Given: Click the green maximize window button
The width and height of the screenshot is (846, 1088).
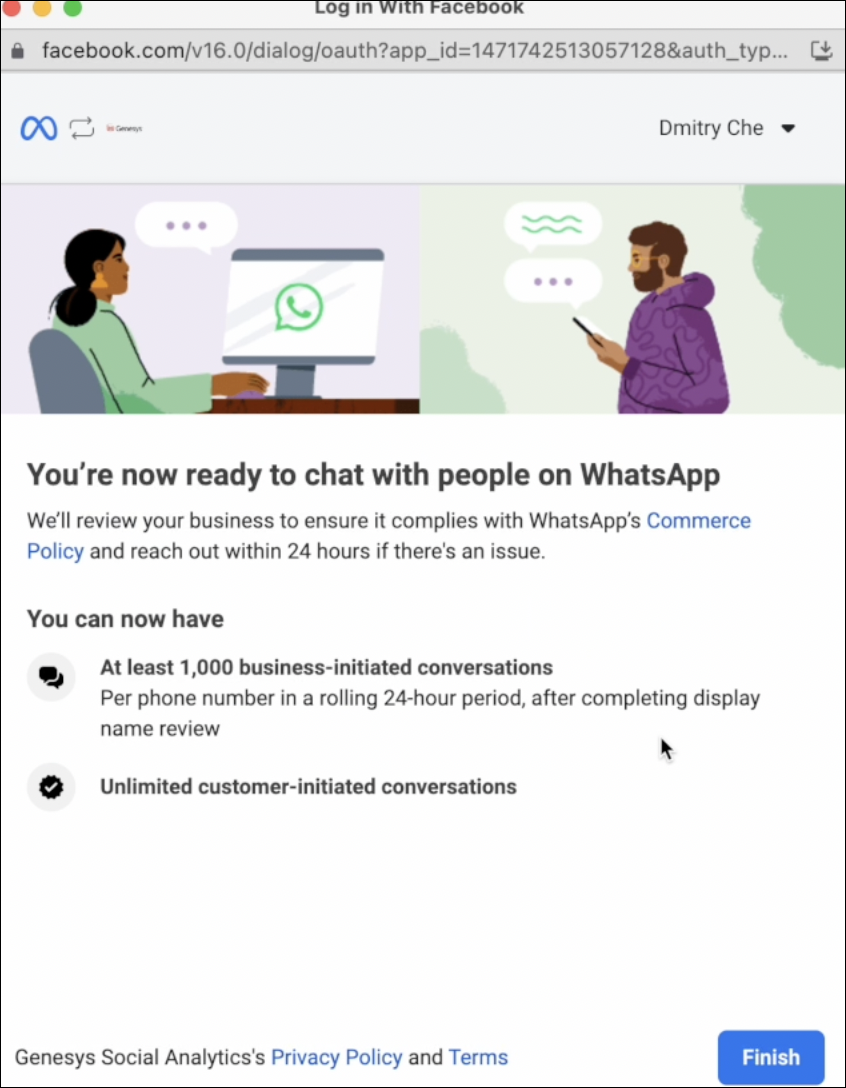Looking at the screenshot, I should (72, 8).
